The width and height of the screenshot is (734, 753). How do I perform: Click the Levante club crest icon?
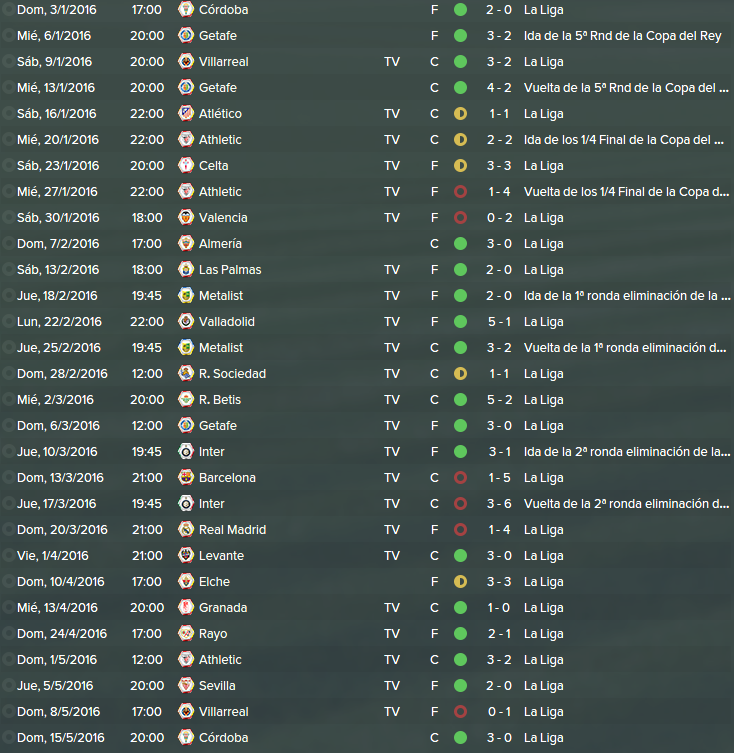[186, 555]
